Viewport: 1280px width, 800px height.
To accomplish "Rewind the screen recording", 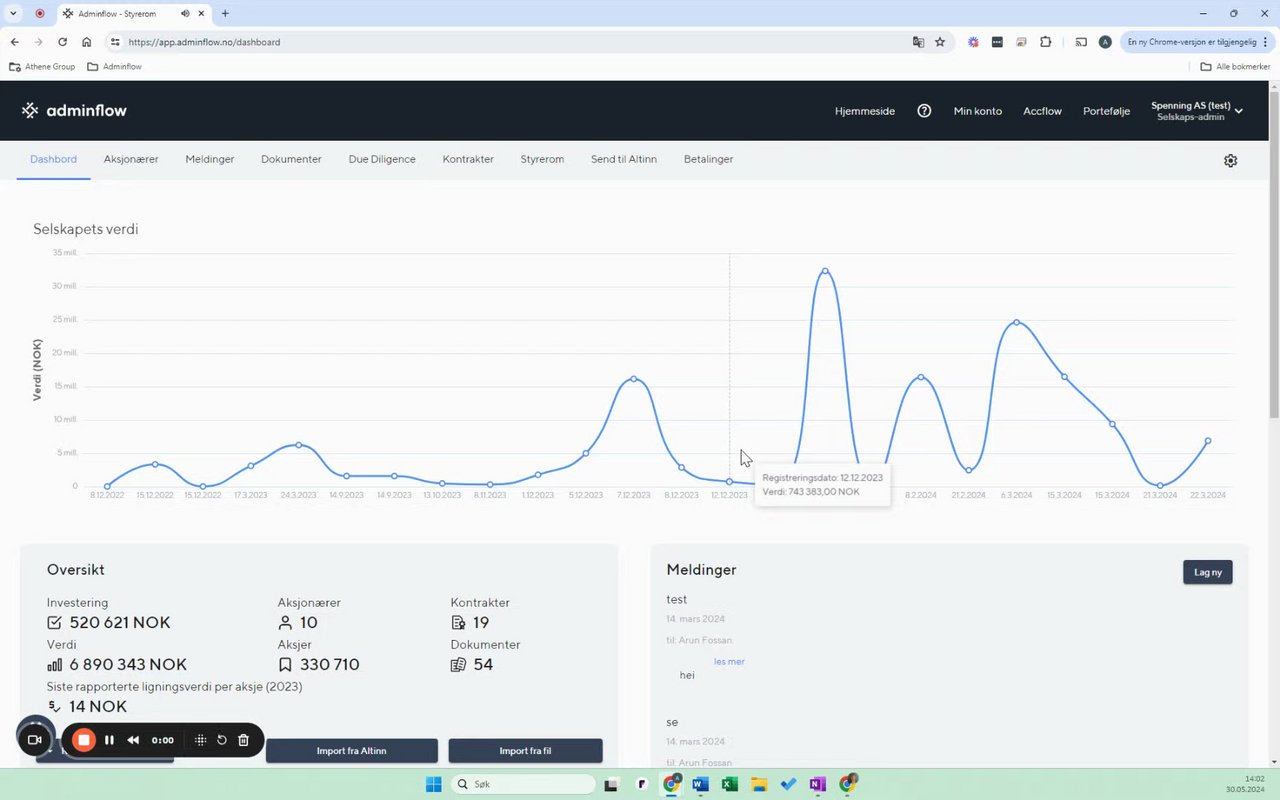I will (x=133, y=740).
